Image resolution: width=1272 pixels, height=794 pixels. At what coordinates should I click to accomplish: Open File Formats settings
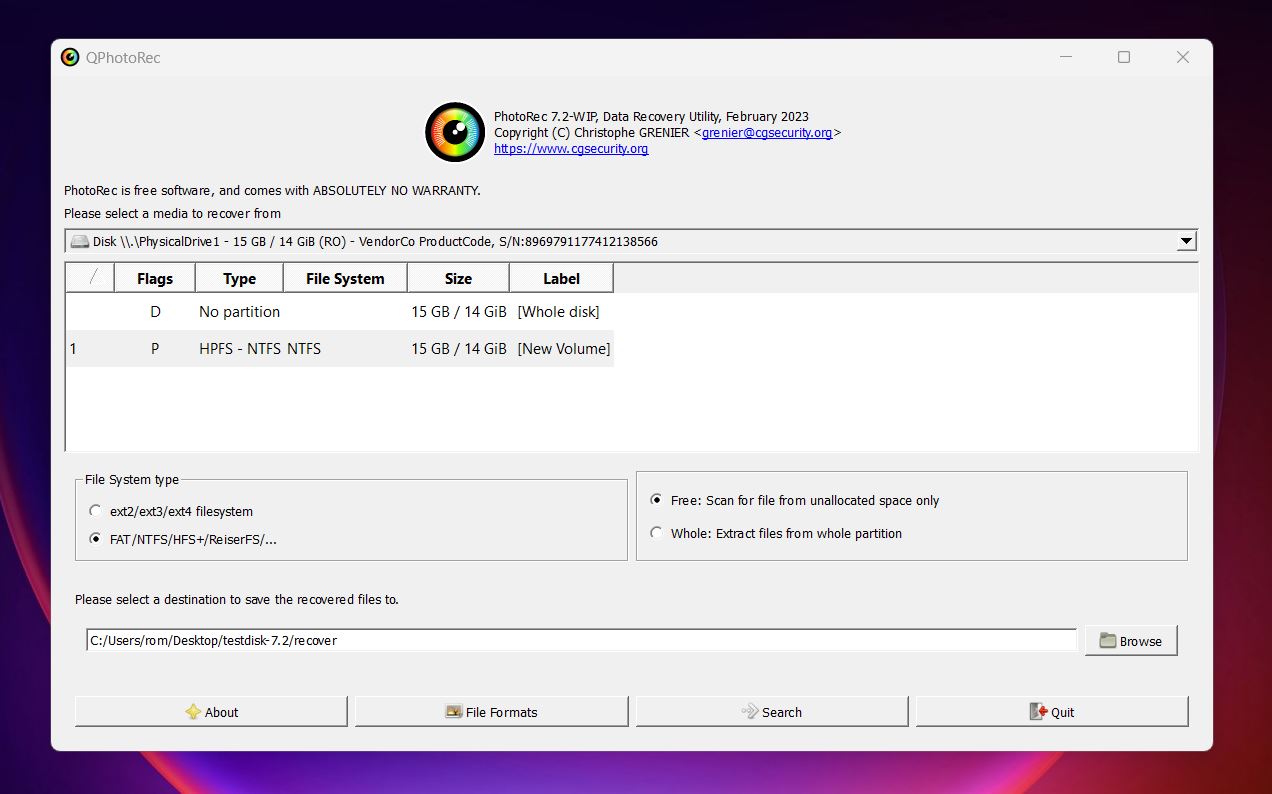[491, 712]
